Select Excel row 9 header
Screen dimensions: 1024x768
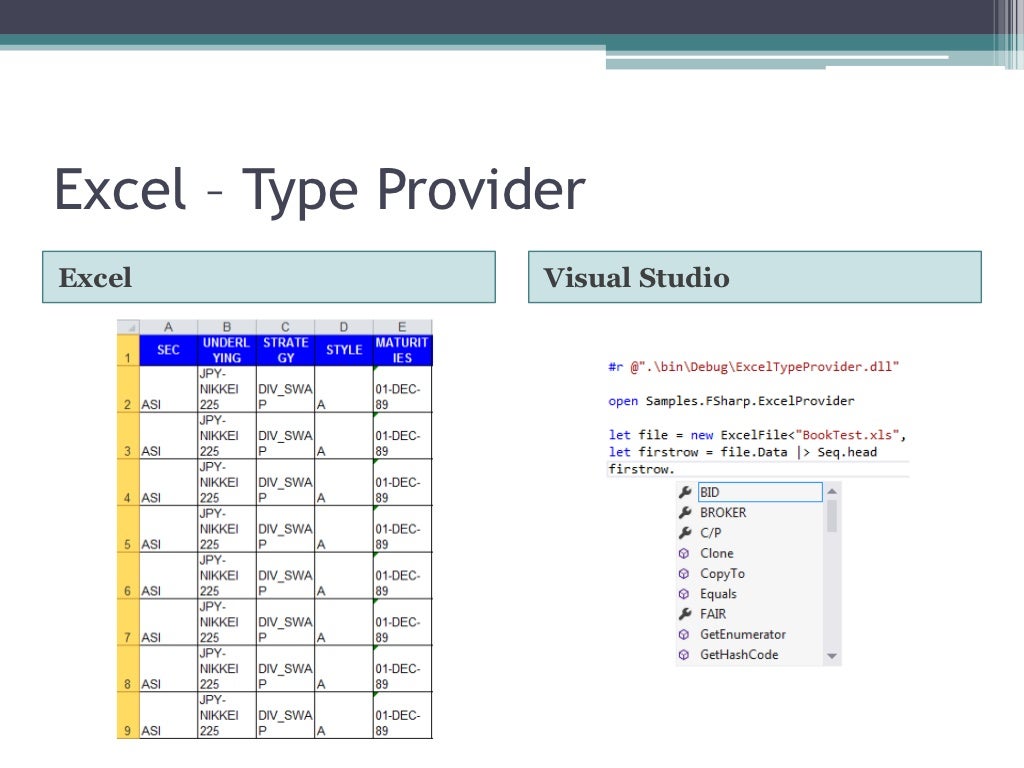(x=128, y=715)
